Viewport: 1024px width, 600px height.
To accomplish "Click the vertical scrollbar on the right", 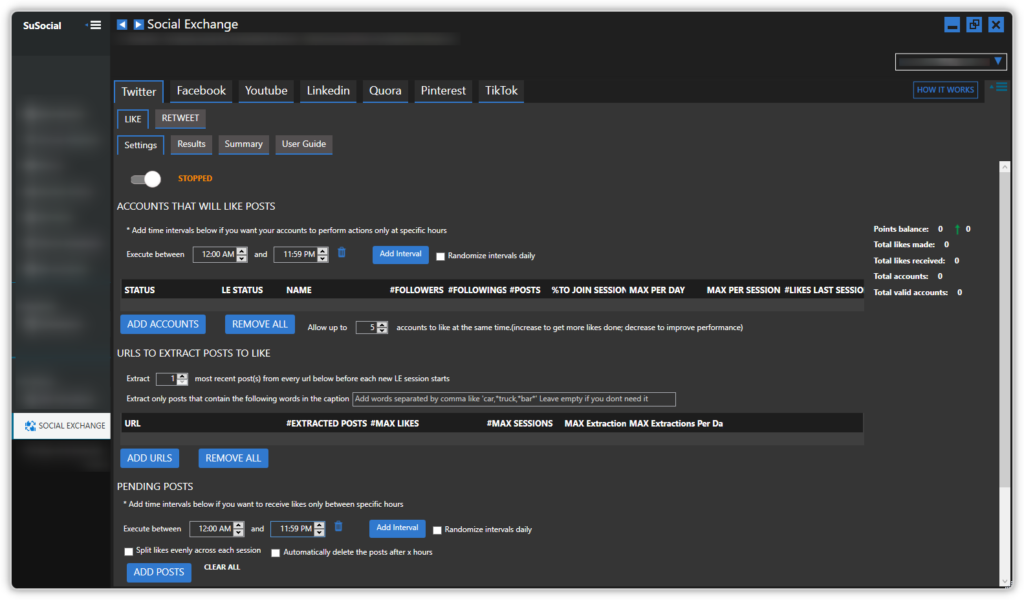I will point(1004,330).
